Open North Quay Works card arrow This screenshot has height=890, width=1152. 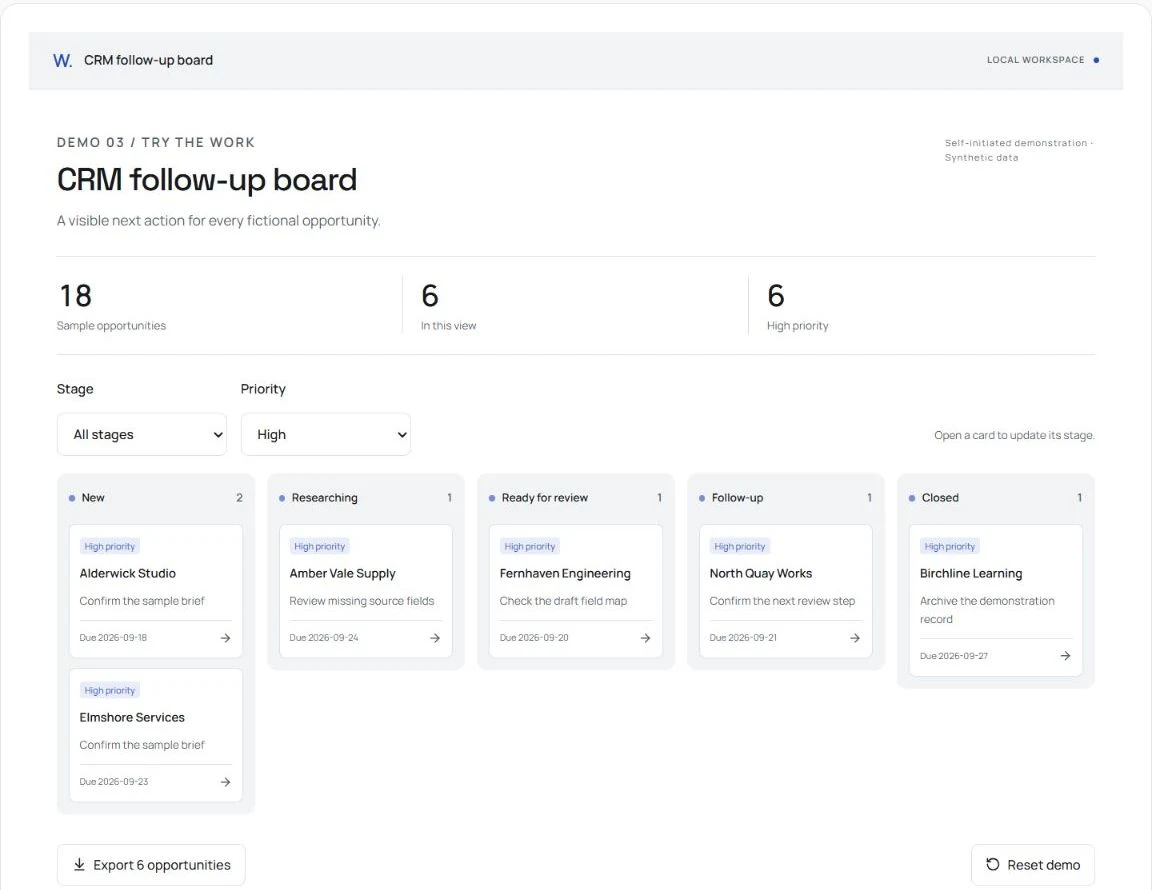854,638
